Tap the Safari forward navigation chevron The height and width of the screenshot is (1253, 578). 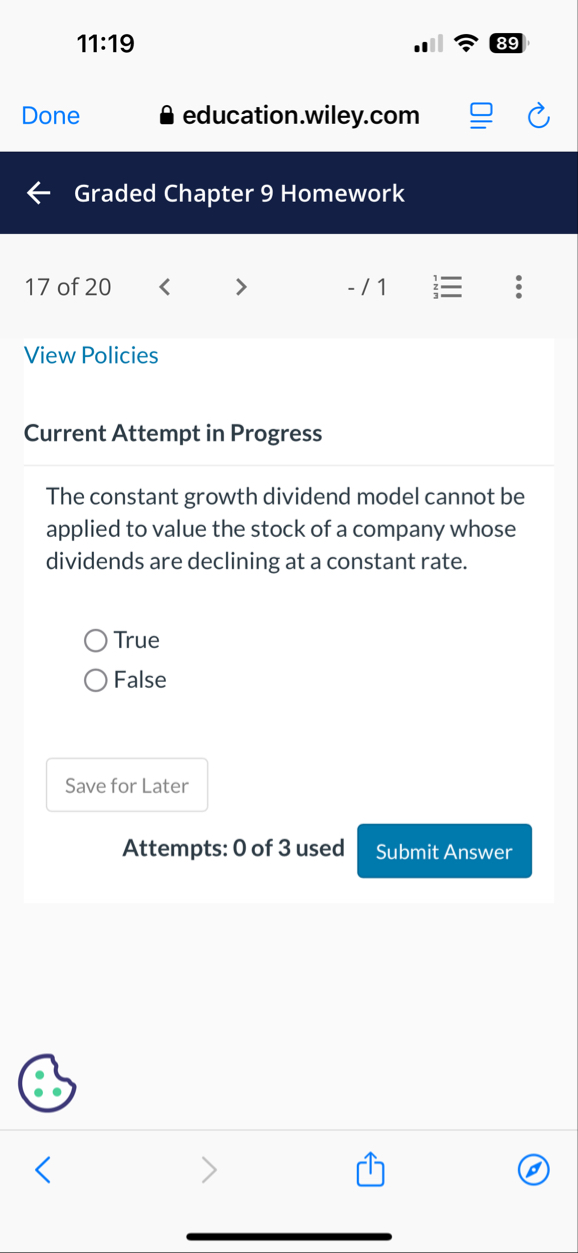208,1169
